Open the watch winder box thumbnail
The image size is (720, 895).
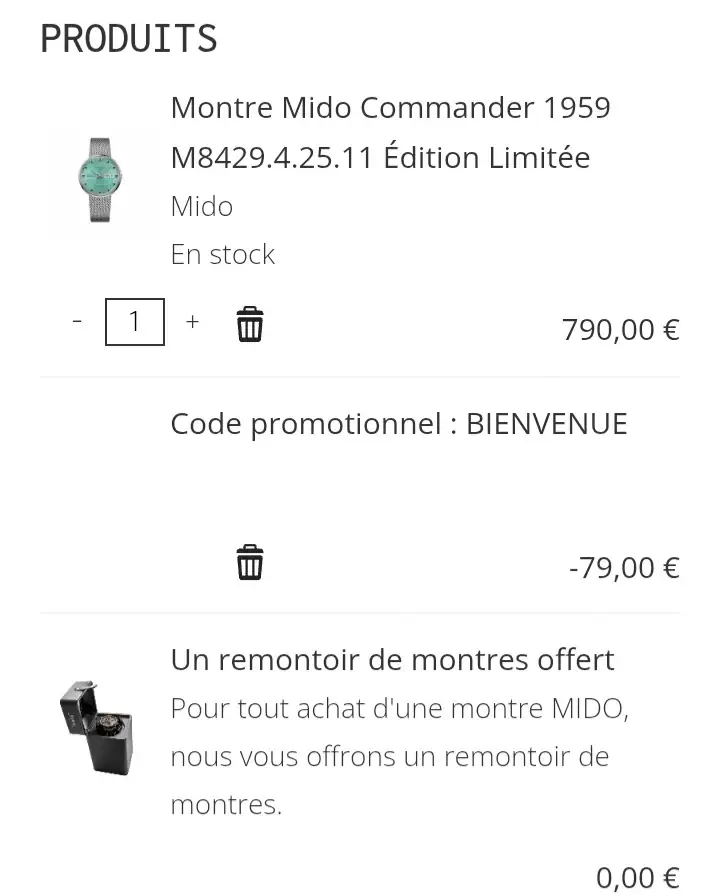[x=96, y=726]
